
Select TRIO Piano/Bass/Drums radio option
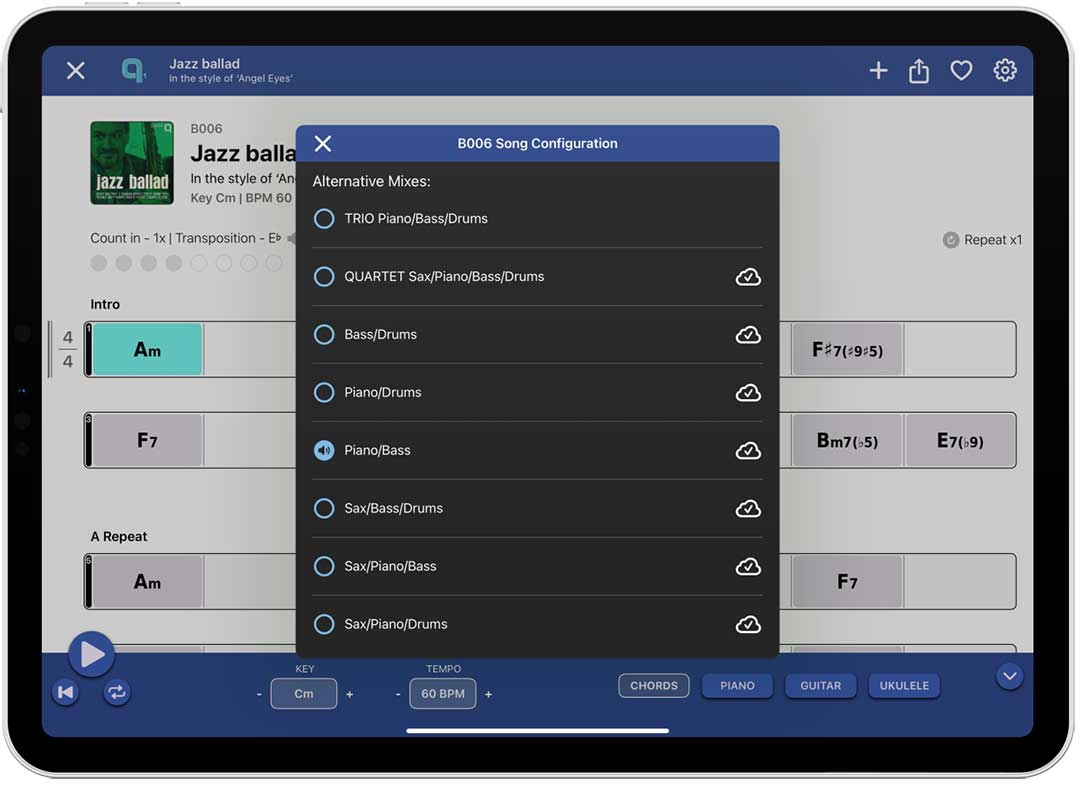[x=324, y=219]
